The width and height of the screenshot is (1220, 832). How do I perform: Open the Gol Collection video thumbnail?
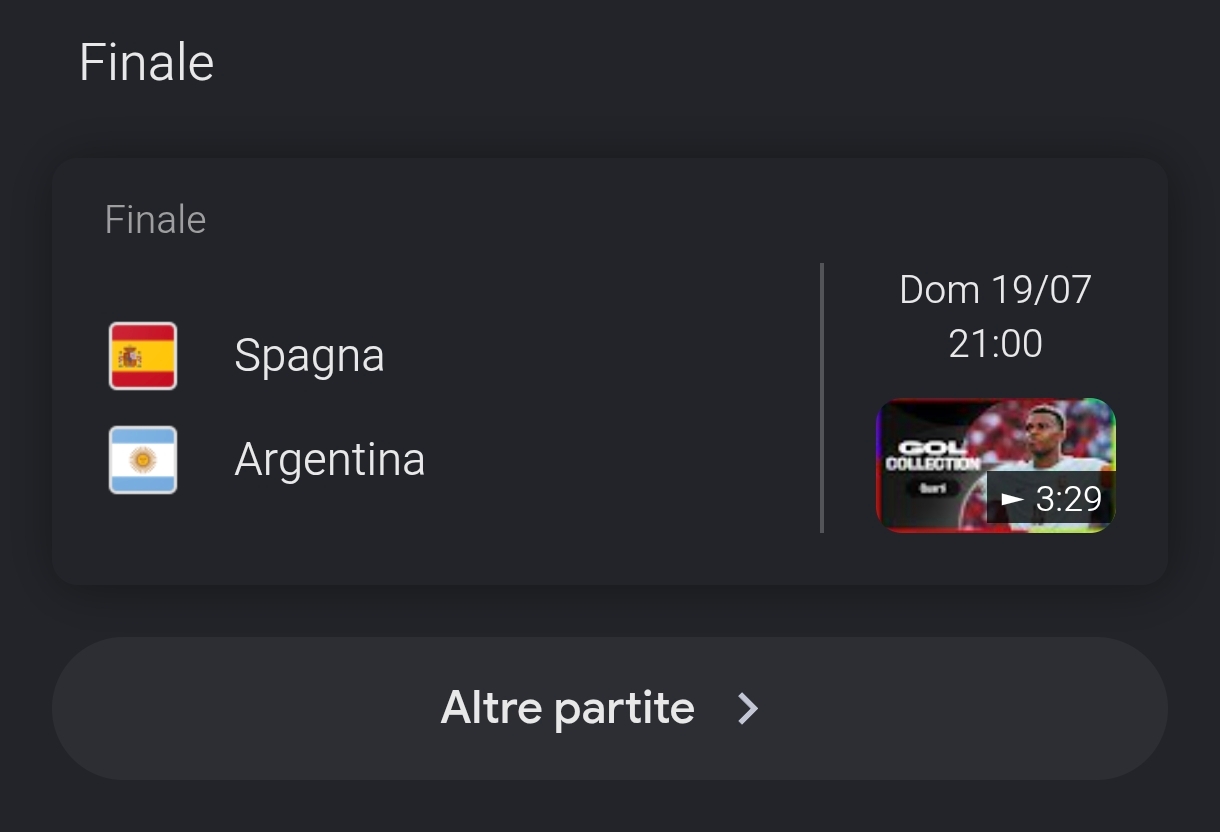pyautogui.click(x=996, y=465)
